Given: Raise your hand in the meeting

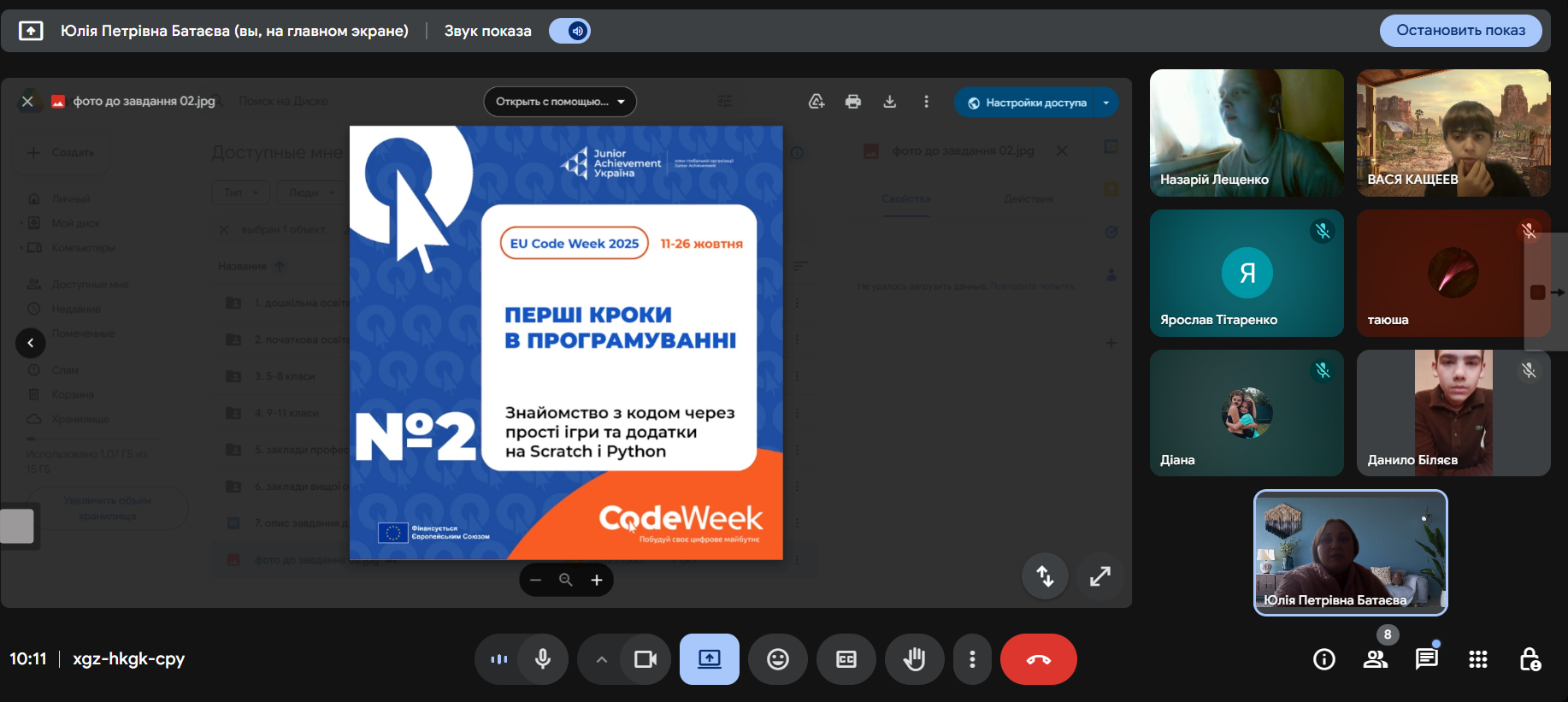Looking at the screenshot, I should 914,659.
